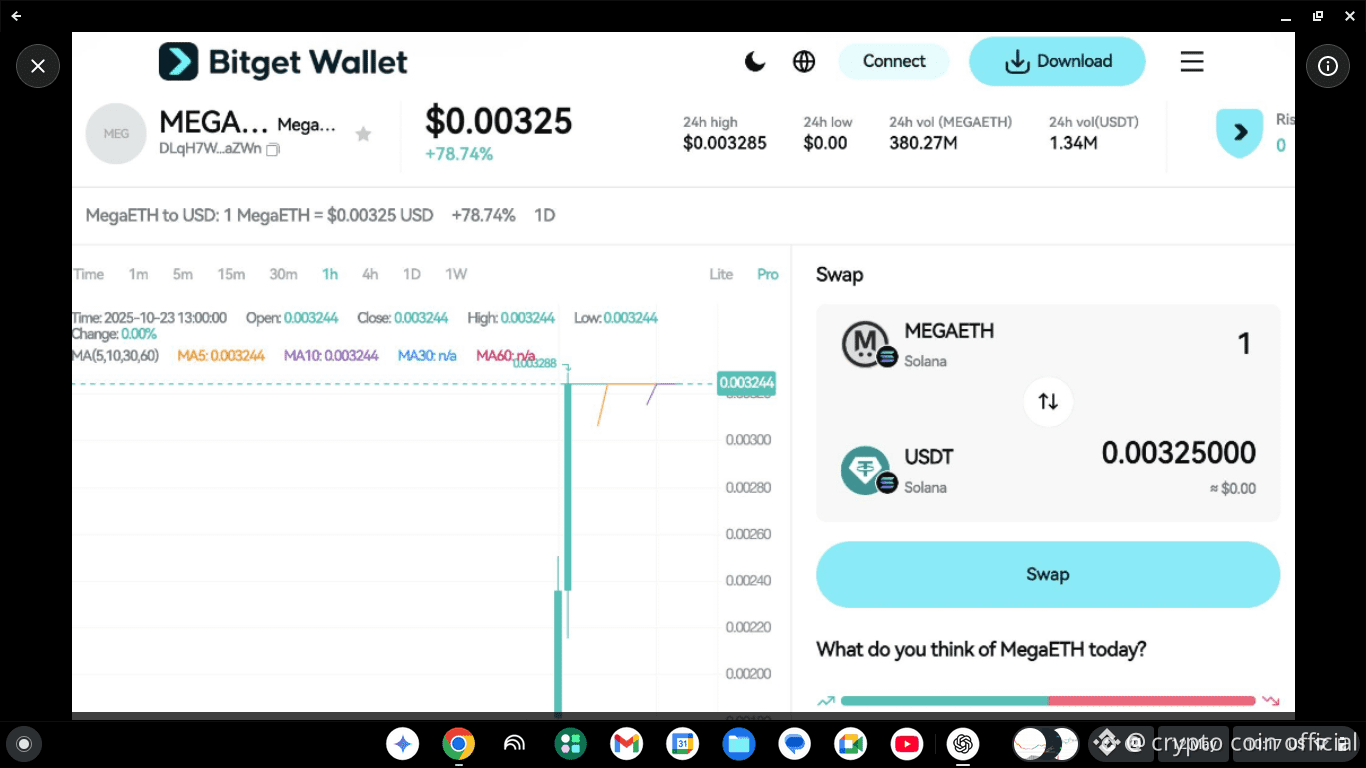Select the 1W chart interval
The image size is (1366, 768).
456,274
